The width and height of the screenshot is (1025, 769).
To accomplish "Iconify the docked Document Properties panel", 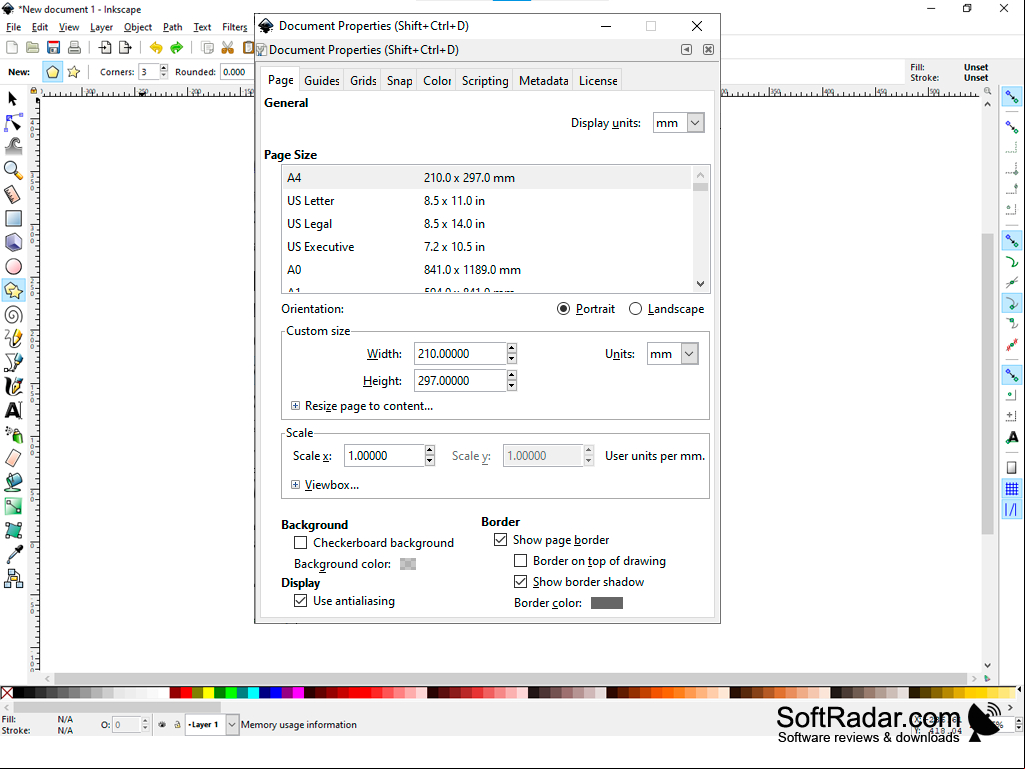I will click(686, 50).
